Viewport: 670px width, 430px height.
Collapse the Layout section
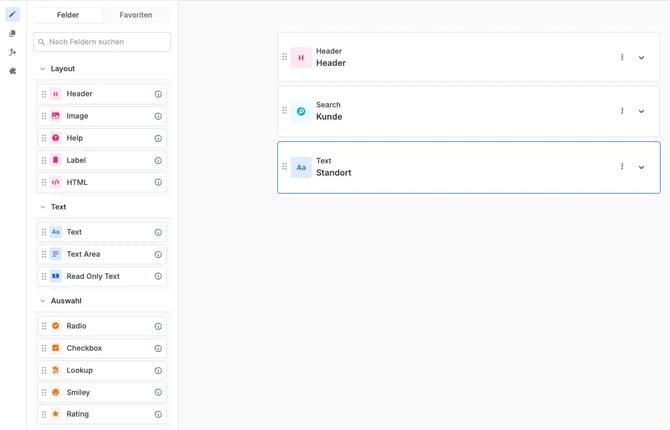pos(43,69)
